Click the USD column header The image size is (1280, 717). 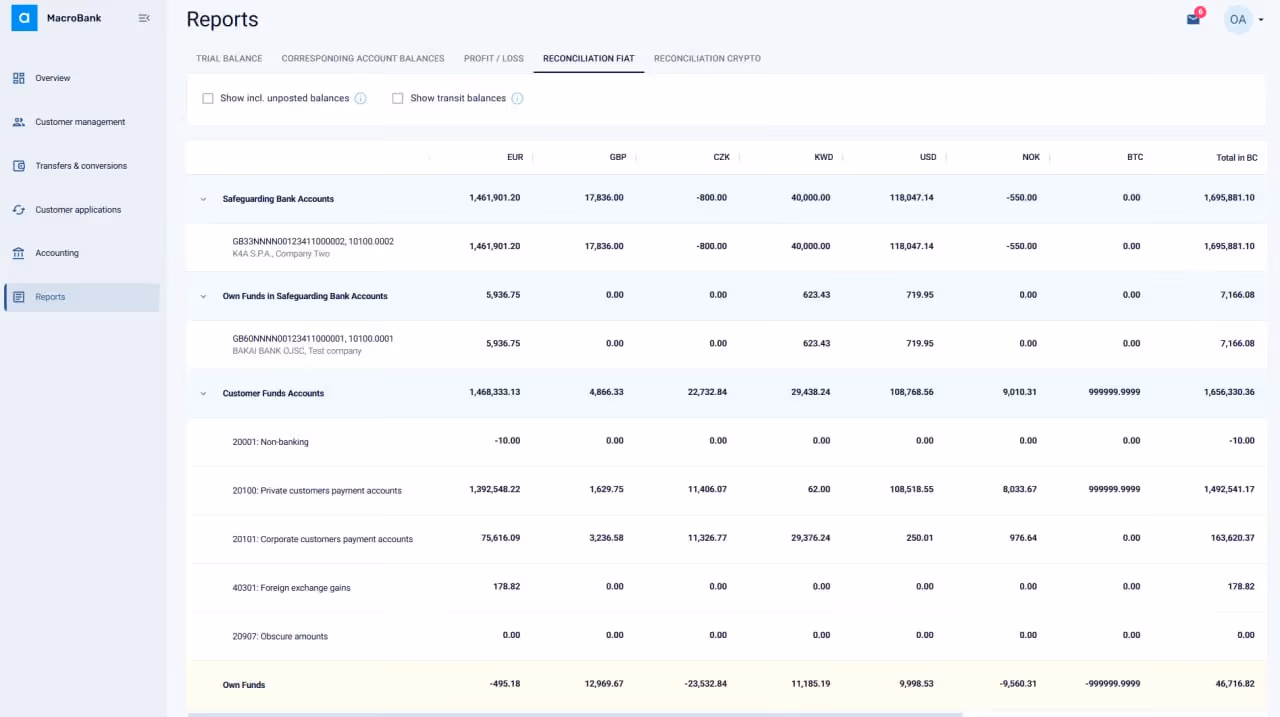[x=928, y=157]
